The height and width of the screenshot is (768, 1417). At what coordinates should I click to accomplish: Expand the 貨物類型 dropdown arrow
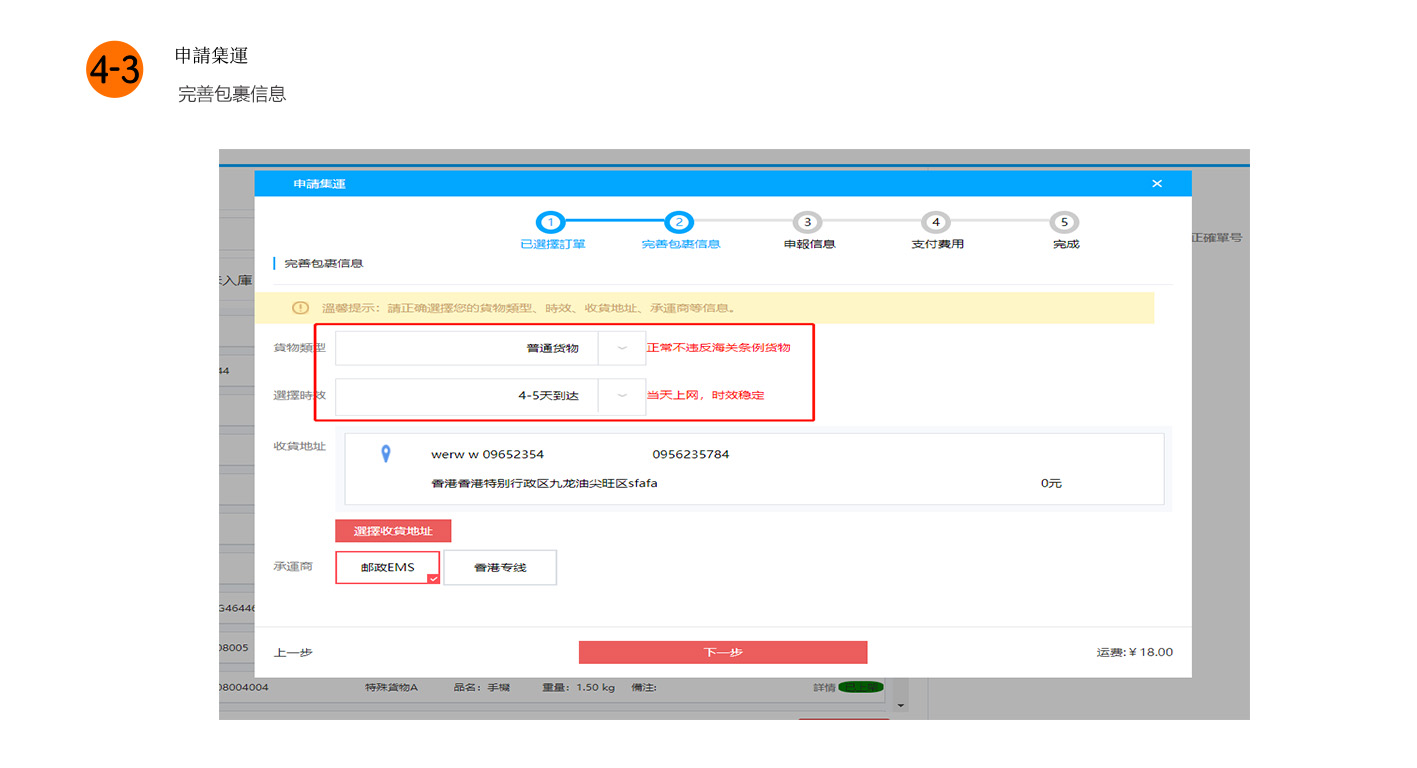pos(622,348)
